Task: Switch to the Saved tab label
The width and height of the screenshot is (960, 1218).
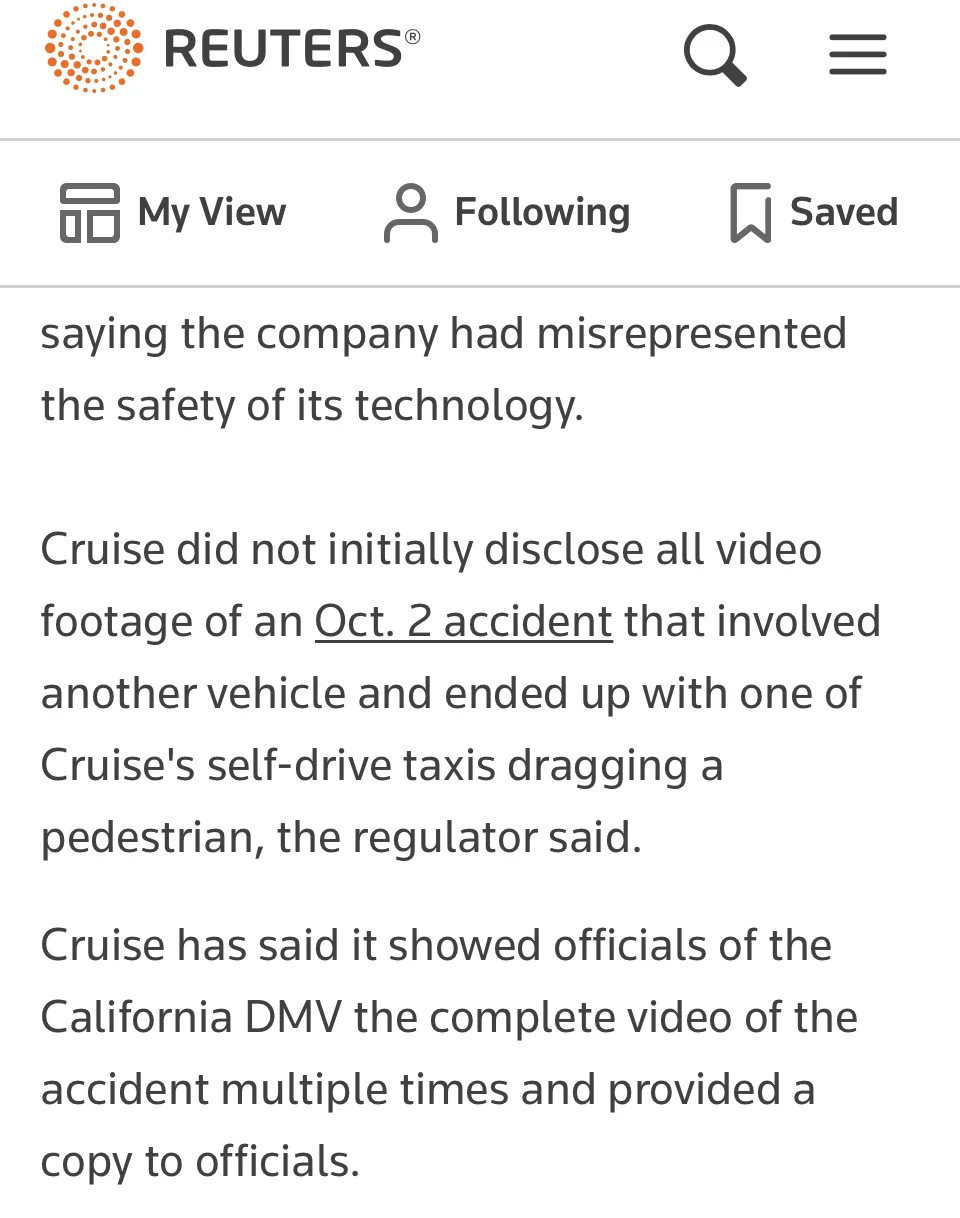Action: tap(844, 213)
